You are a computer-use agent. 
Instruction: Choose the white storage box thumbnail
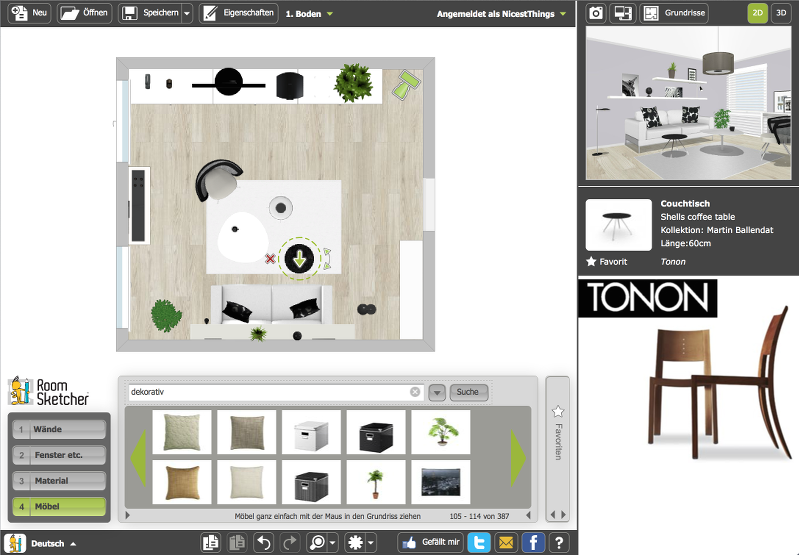click(x=311, y=432)
